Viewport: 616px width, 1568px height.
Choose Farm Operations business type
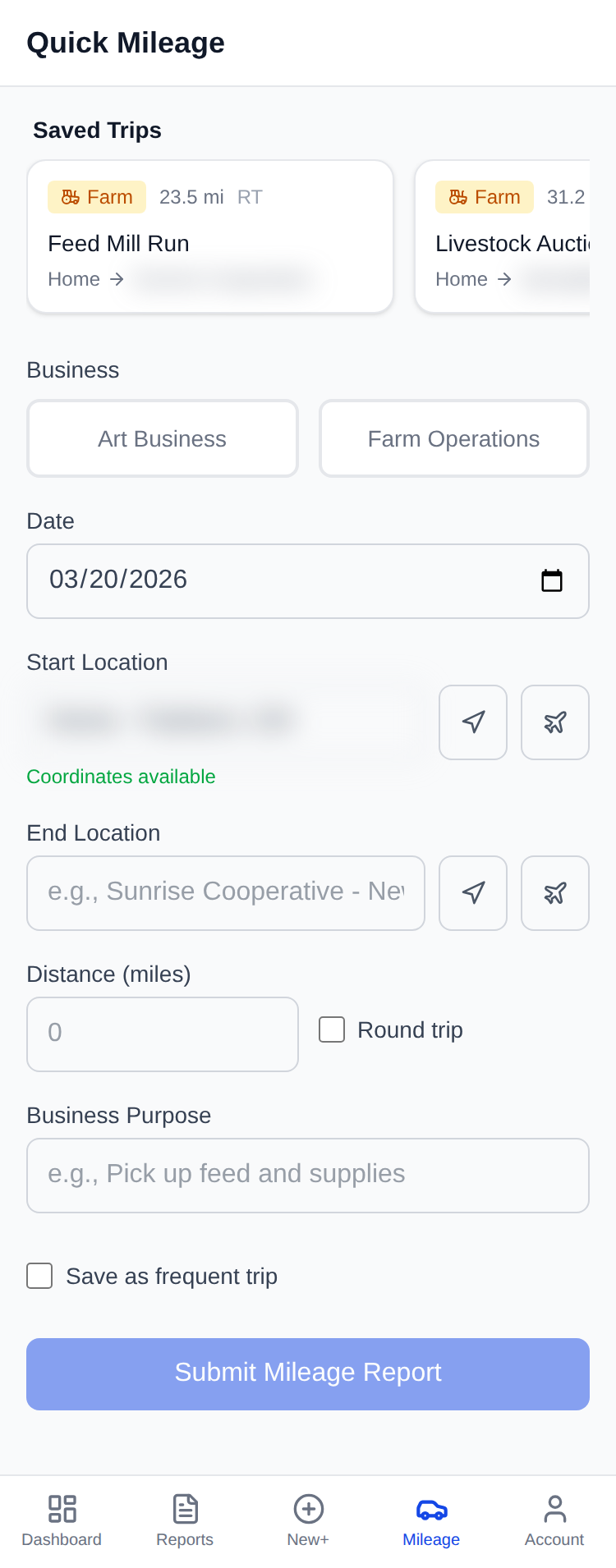coord(454,438)
